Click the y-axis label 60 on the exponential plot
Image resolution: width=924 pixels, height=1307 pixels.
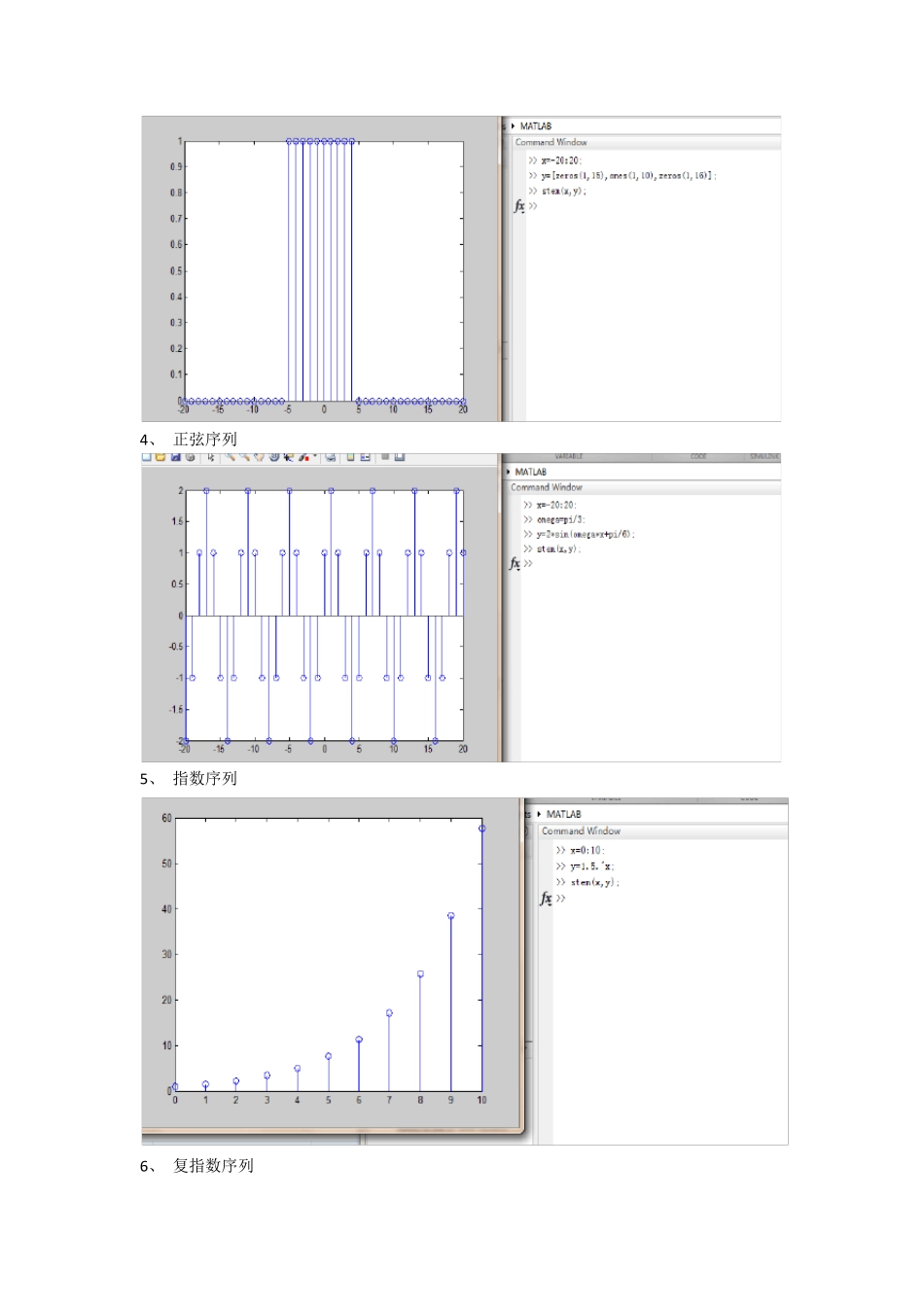(166, 818)
